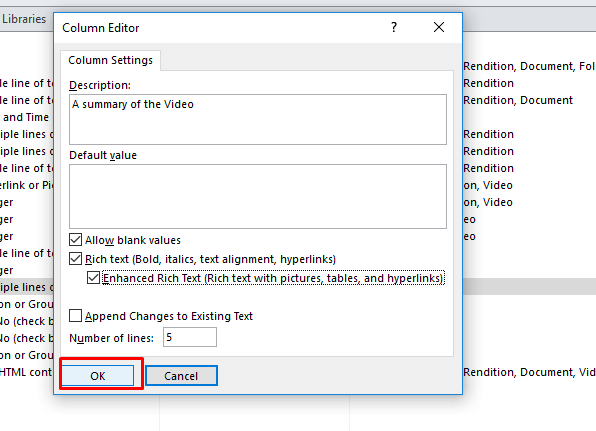Click in the Default value text area

(x=258, y=196)
